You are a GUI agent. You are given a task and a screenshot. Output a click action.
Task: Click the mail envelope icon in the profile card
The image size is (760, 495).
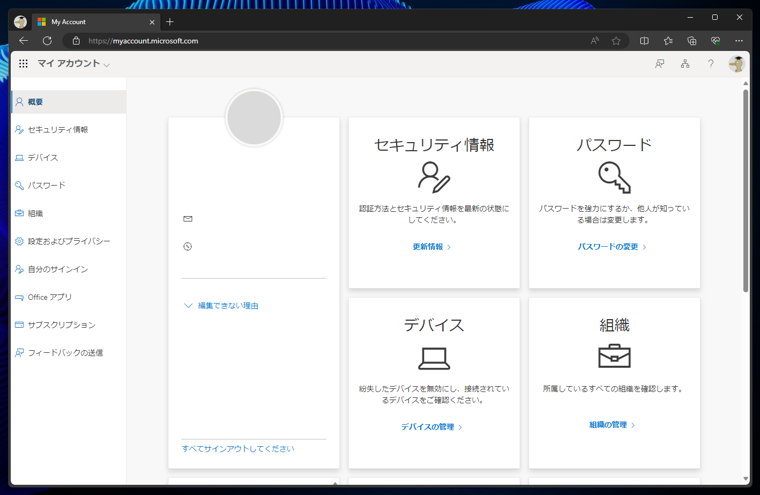click(x=188, y=219)
